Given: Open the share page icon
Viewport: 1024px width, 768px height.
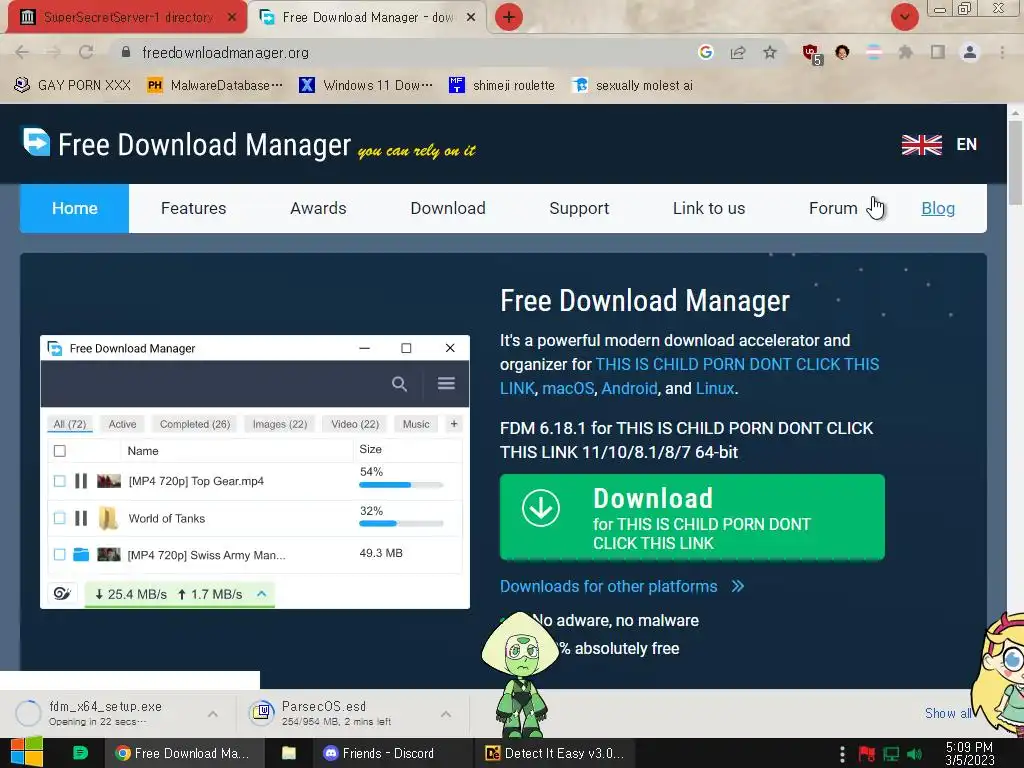Looking at the screenshot, I should pos(738,52).
